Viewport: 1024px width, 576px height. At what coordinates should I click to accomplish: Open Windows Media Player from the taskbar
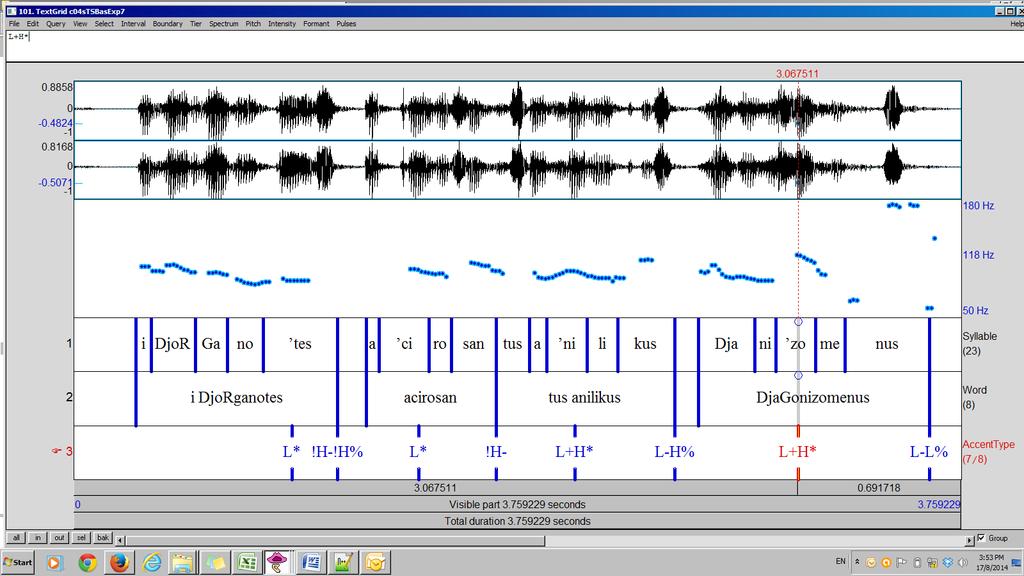(x=54, y=562)
